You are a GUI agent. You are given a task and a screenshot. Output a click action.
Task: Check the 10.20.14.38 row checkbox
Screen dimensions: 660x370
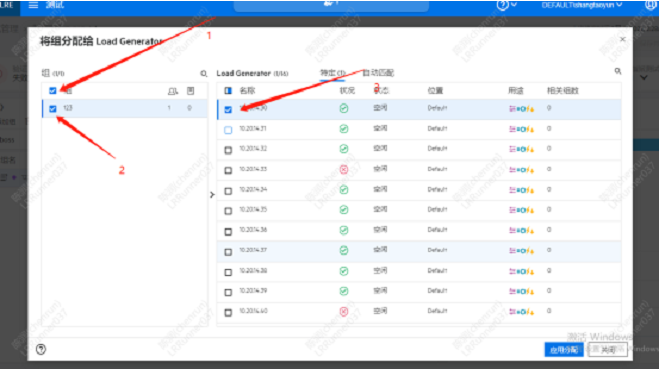point(228,272)
